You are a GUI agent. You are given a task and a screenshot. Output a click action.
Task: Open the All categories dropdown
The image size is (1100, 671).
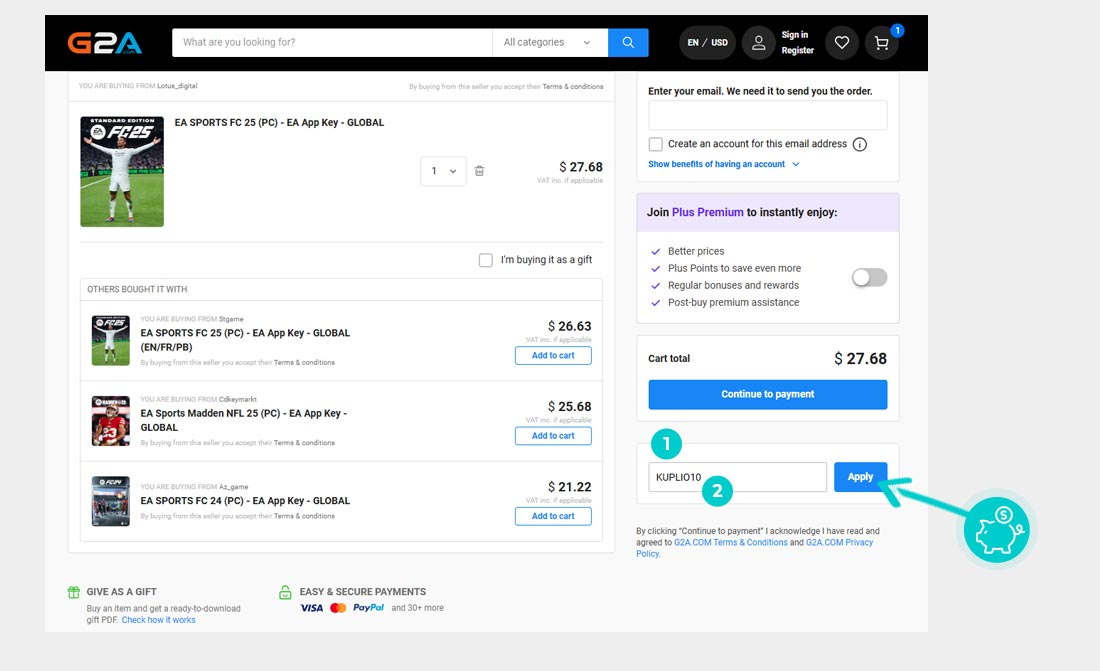[x=550, y=43]
